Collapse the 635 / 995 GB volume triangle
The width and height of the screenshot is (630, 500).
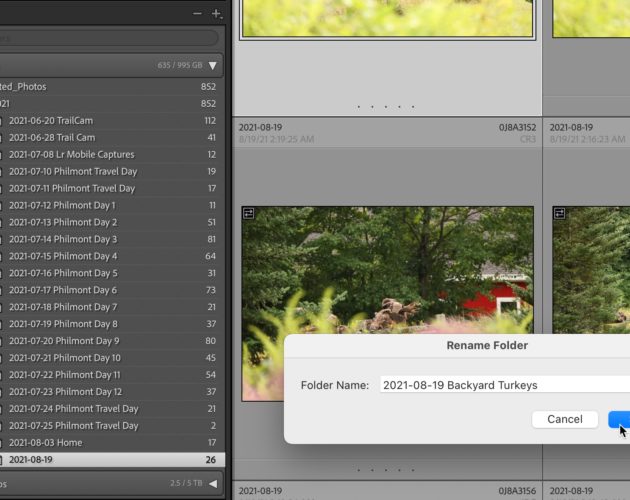coord(213,66)
